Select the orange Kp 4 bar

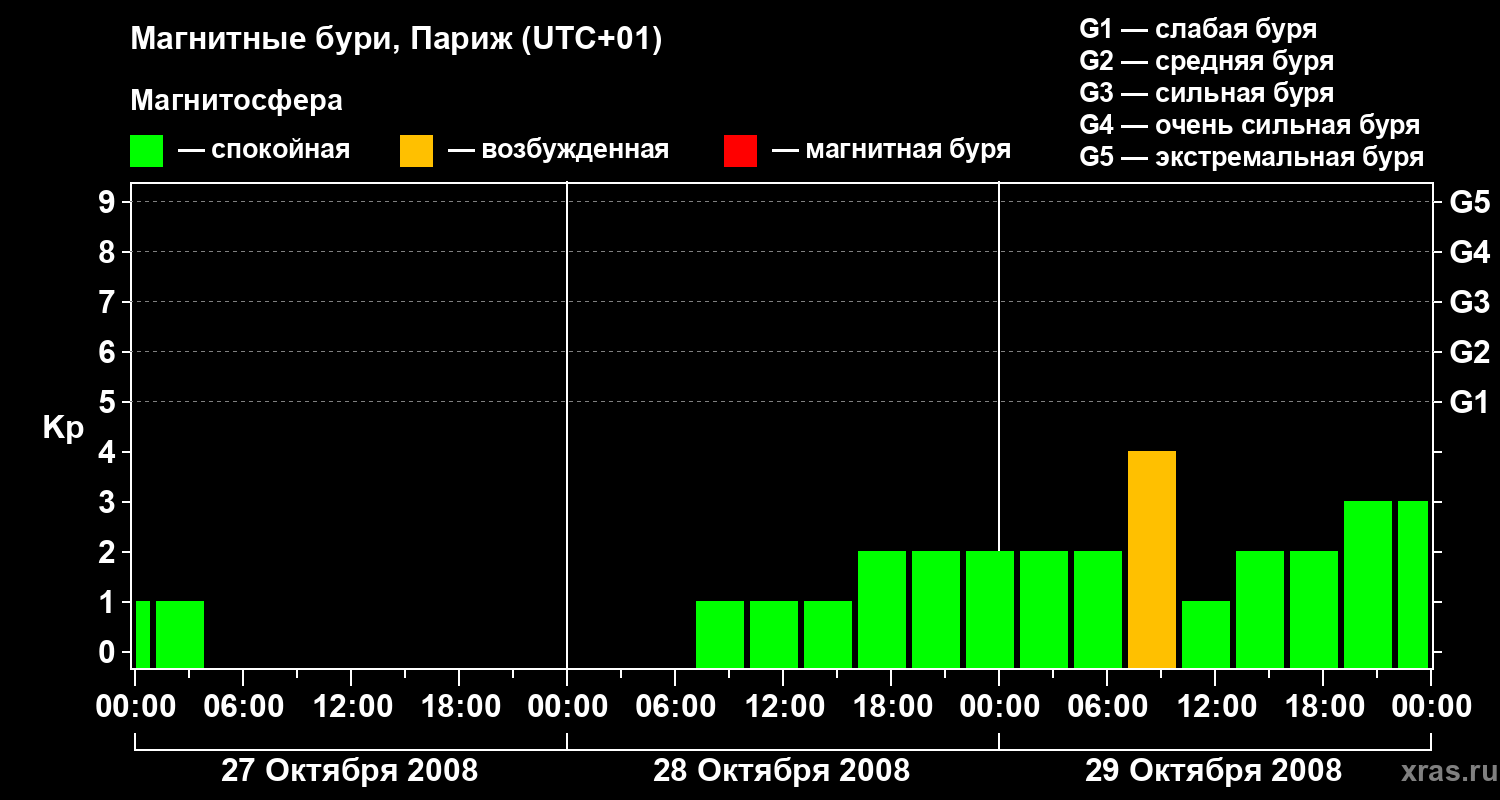(1152, 559)
